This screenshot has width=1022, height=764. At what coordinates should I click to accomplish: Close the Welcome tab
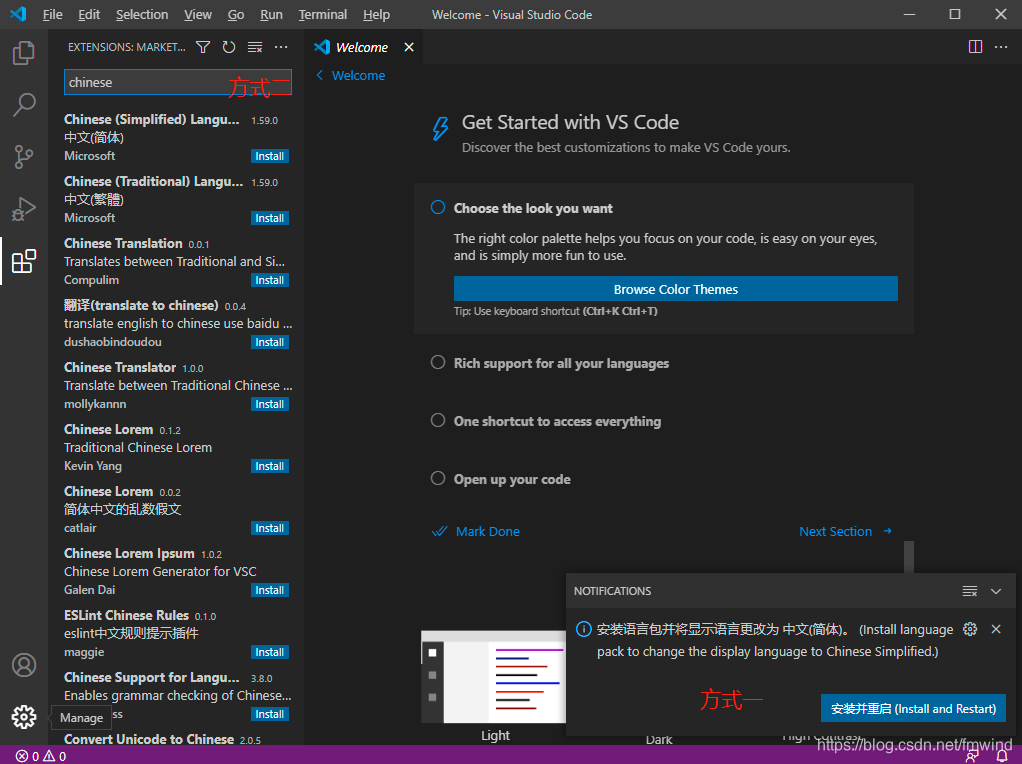click(x=409, y=47)
